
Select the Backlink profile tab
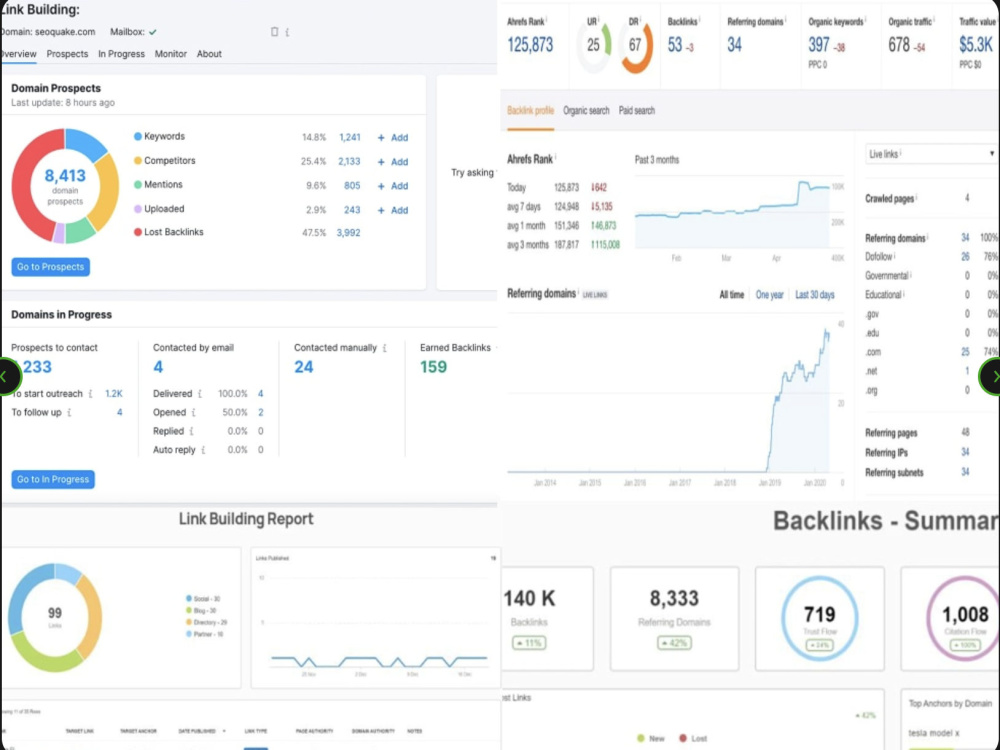tap(530, 110)
